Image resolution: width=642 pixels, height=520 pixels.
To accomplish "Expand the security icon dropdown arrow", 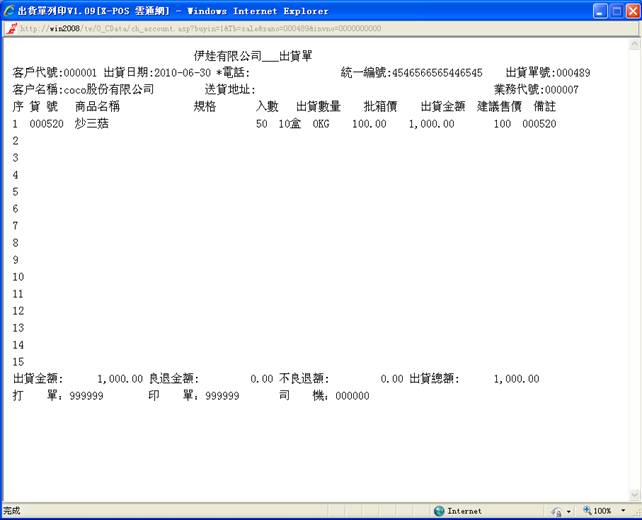I will (568, 510).
